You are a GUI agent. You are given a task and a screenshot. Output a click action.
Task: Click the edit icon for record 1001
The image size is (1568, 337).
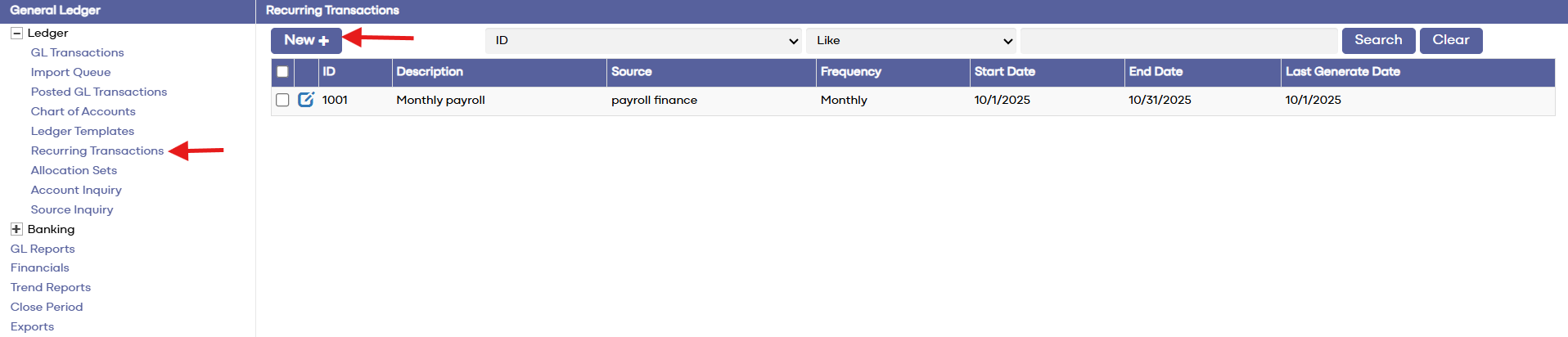(x=306, y=100)
